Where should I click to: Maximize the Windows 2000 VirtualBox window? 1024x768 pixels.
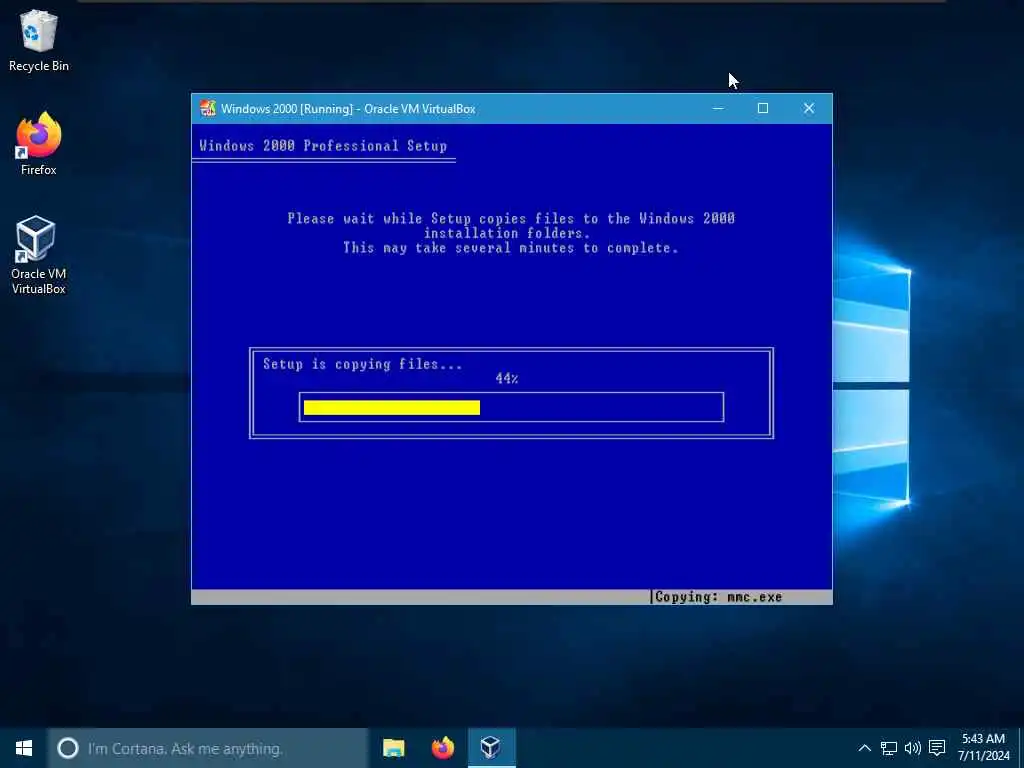763,108
